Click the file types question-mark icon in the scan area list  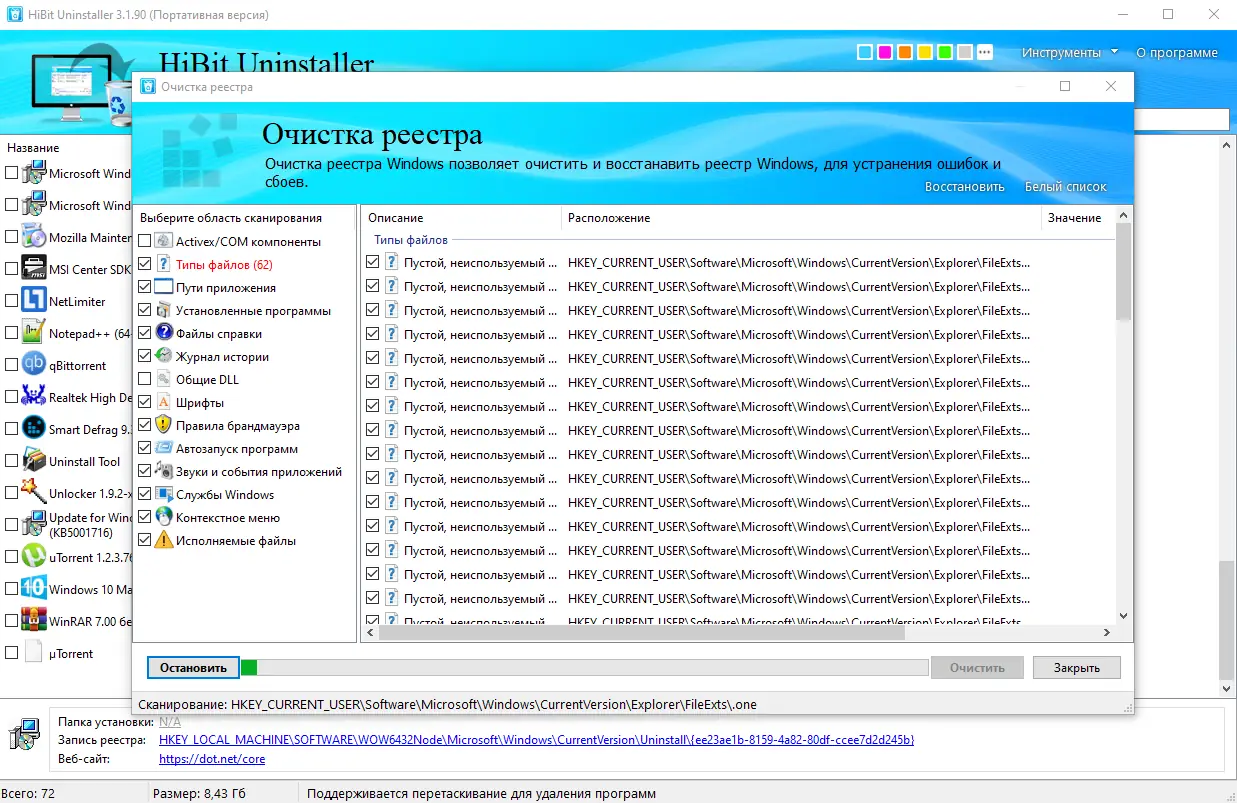click(x=164, y=265)
